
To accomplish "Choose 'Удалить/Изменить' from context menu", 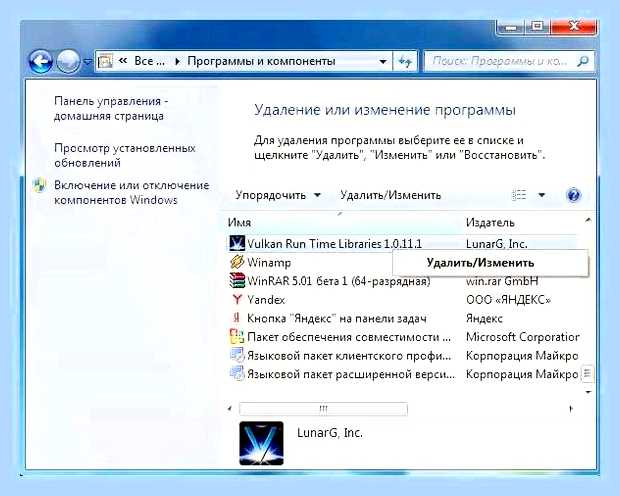I will pos(490,263).
